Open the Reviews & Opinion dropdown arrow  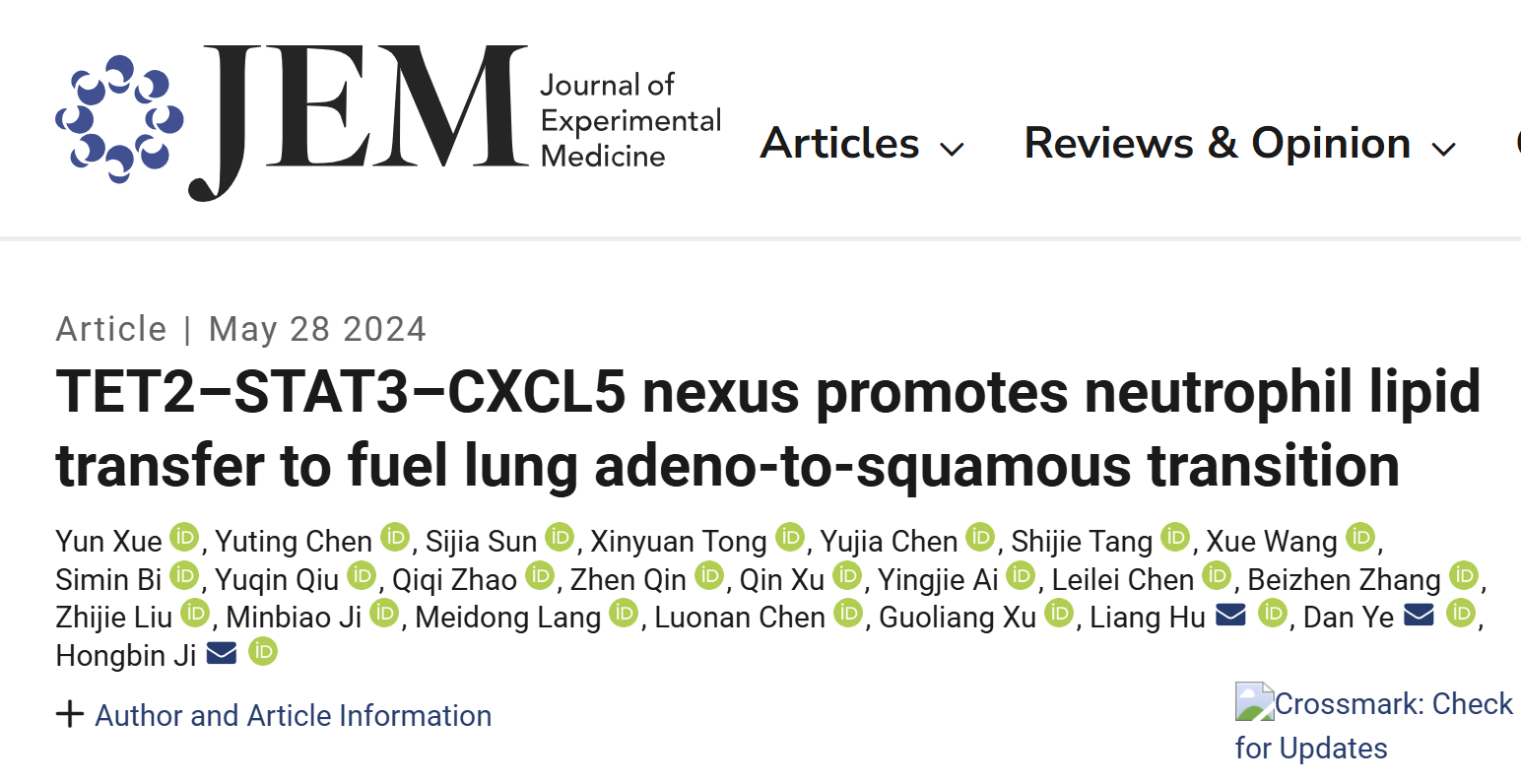[x=1444, y=150]
